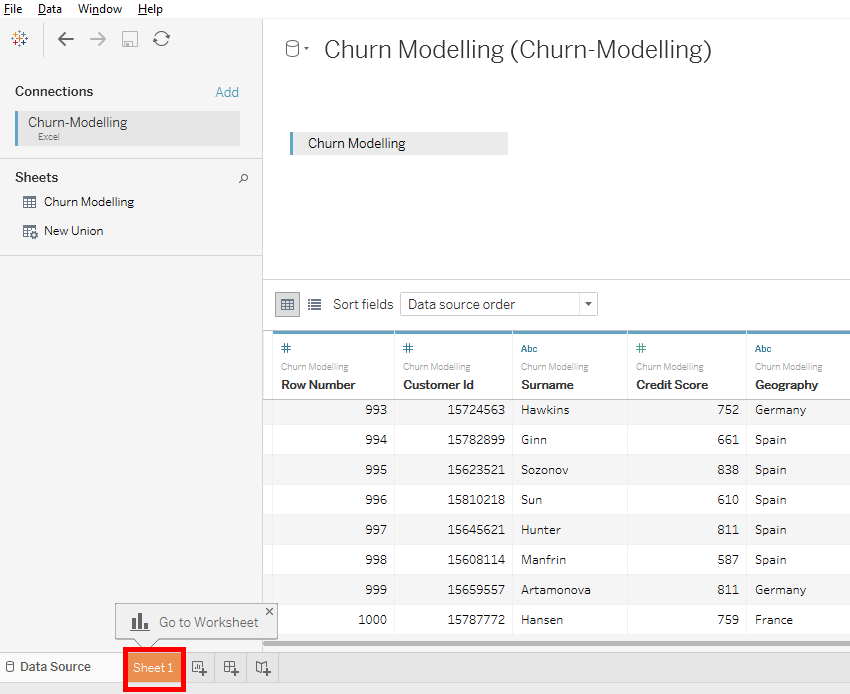Click the refresh data source icon
The width and height of the screenshot is (850, 694).
tap(161, 39)
